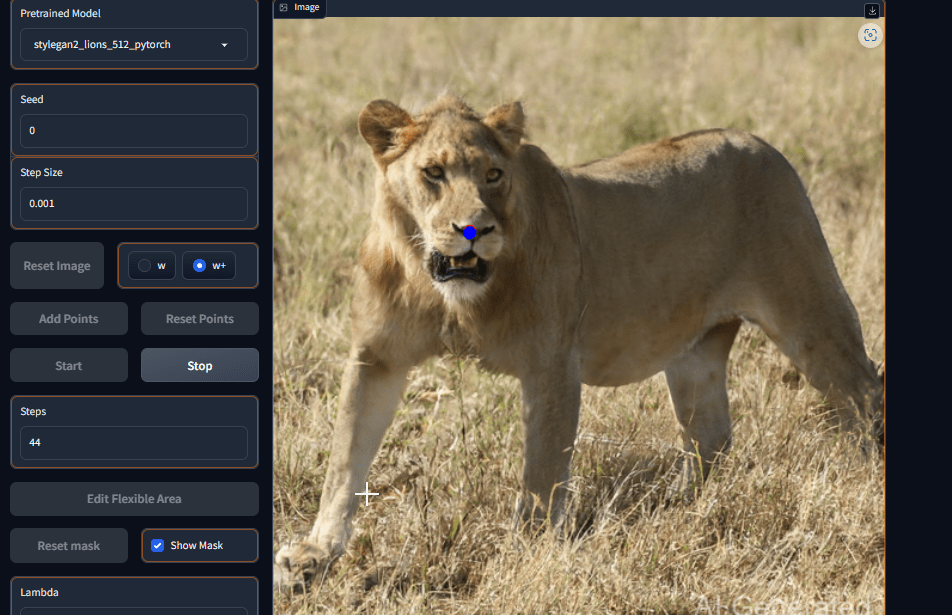
Task: Click the small image icon beside the Image label
Action: [x=284, y=7]
